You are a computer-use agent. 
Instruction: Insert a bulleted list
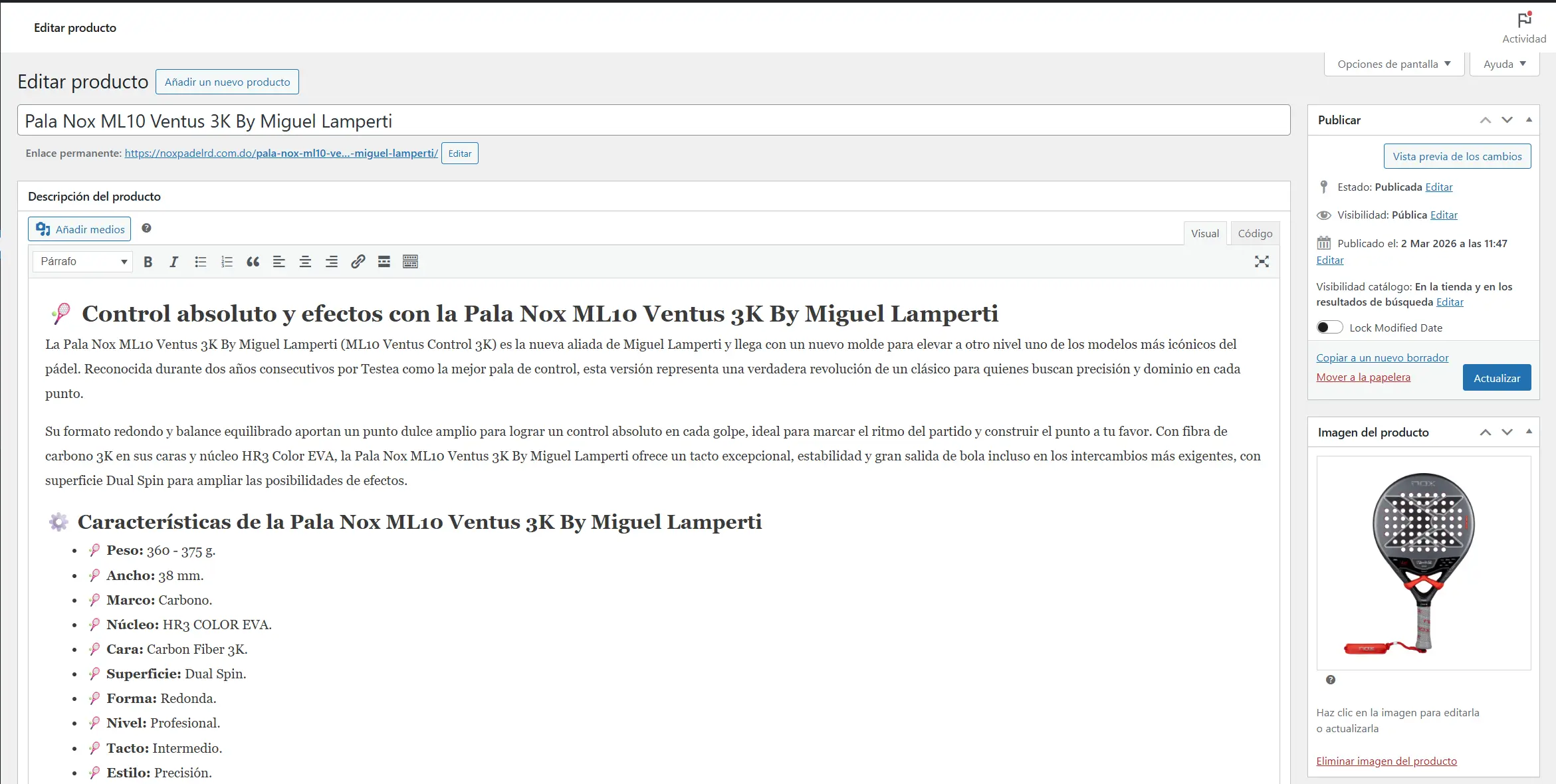[x=200, y=262]
